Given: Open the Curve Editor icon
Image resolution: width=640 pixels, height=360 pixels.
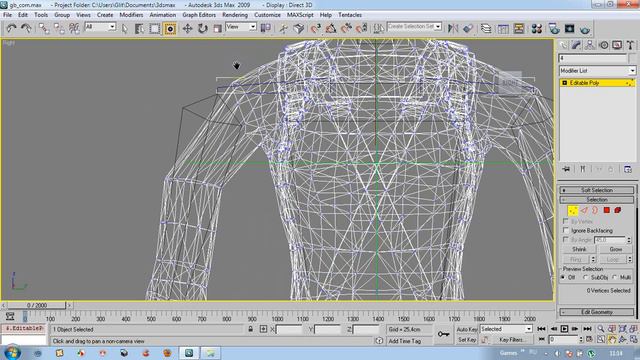Looking at the screenshot, I should click(503, 28).
